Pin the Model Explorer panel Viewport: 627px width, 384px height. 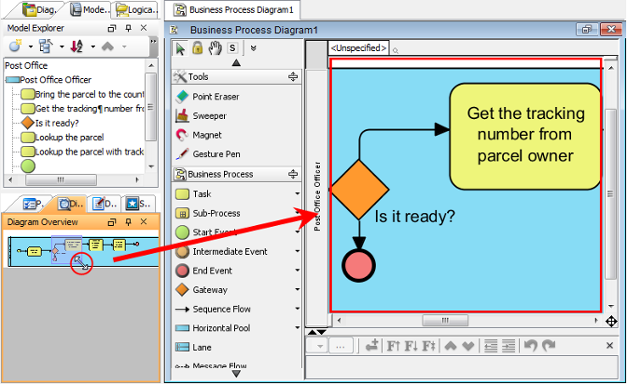click(x=128, y=28)
